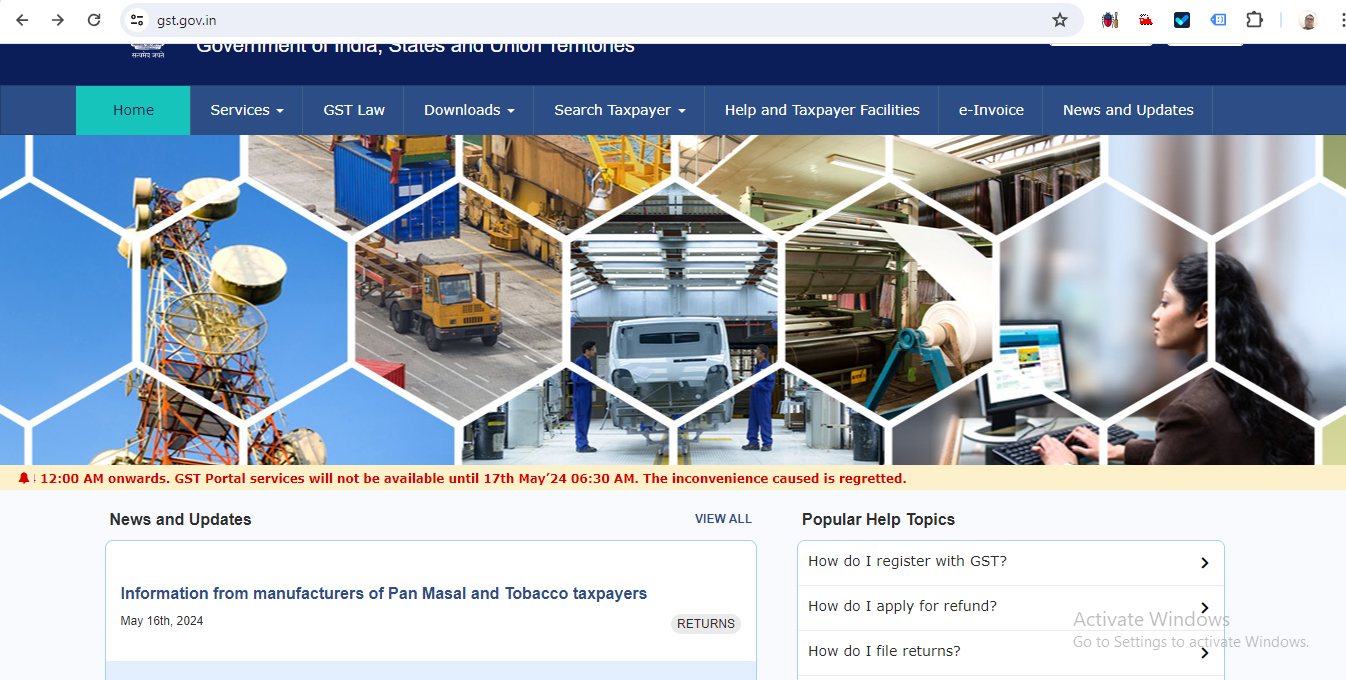Open the Extensions puzzle-piece icon
This screenshot has width=1346, height=680.
[x=1254, y=20]
